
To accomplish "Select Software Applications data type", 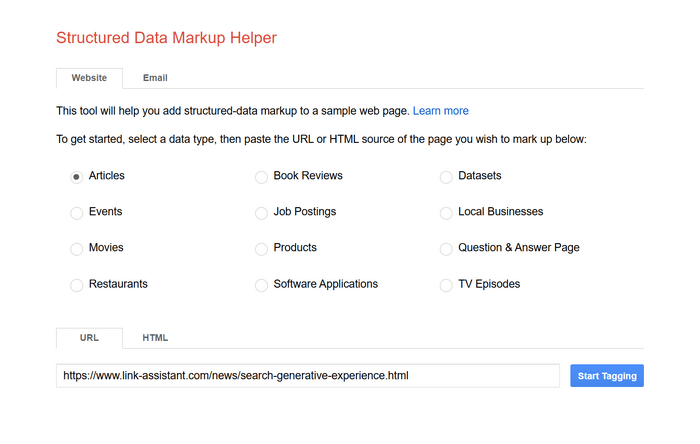I will [x=262, y=285].
